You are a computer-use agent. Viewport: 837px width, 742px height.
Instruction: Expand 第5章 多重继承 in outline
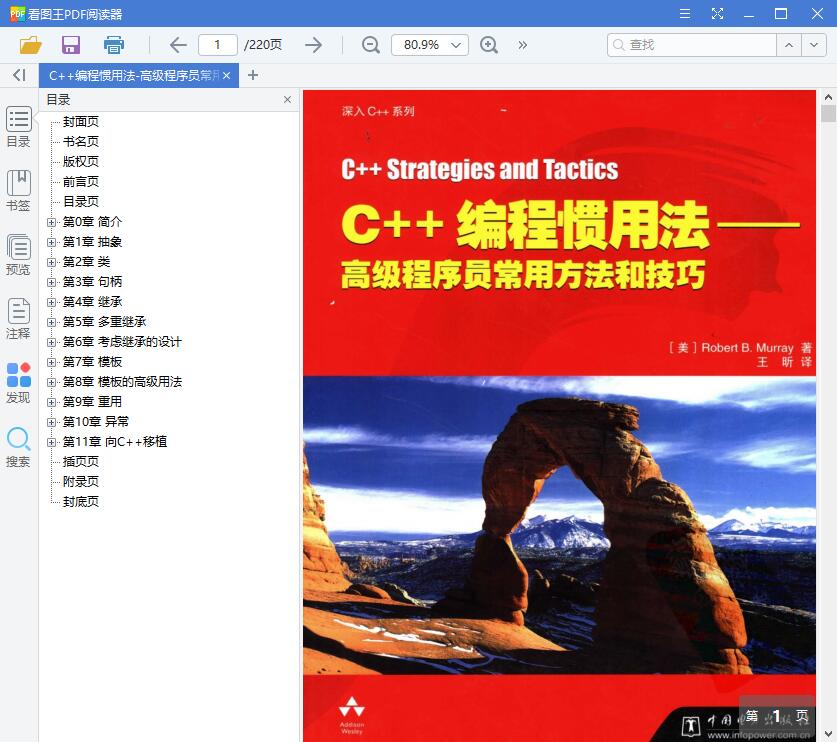pyautogui.click(x=51, y=322)
